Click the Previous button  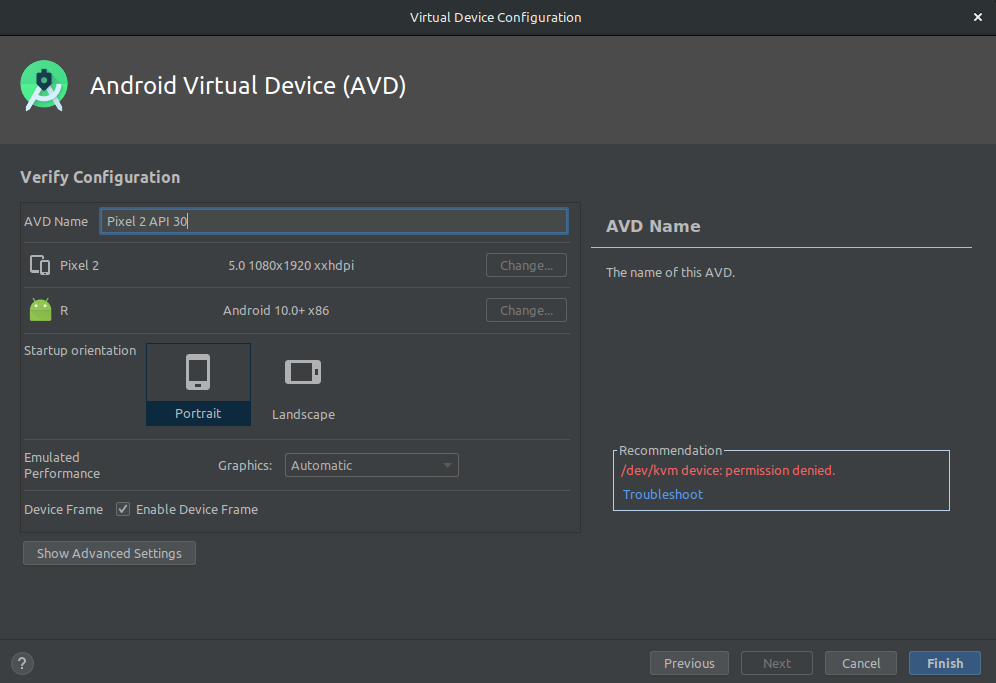pos(689,663)
